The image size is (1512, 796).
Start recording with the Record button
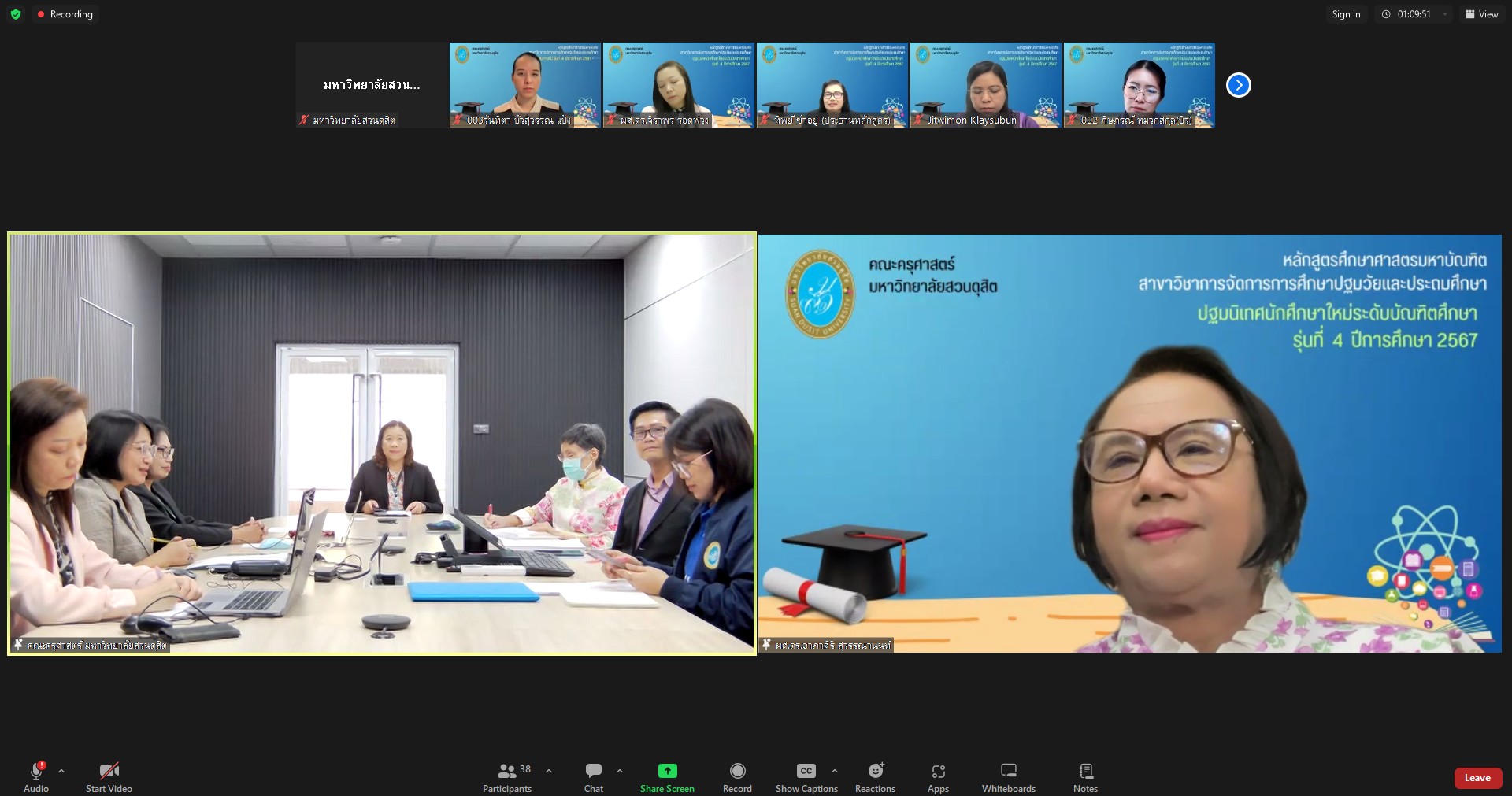click(737, 777)
